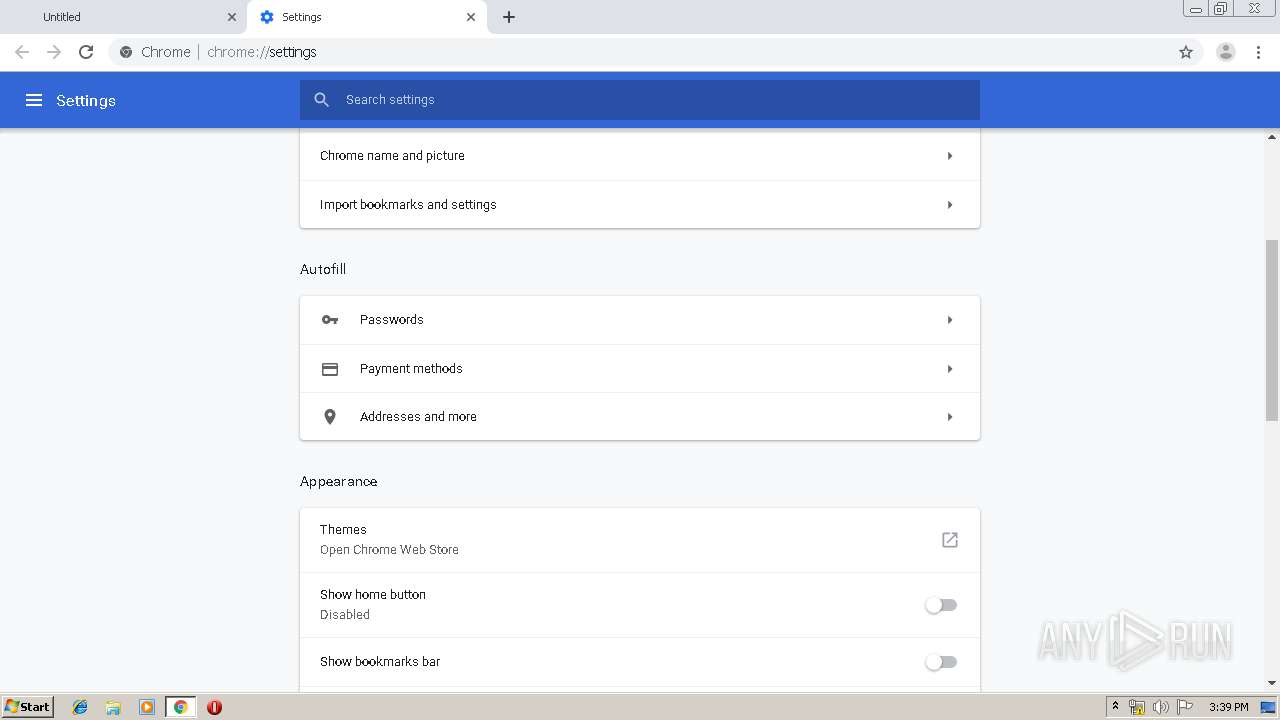Turn on Show bookmarks bar toggle
The width and height of the screenshot is (1280, 720).
pyautogui.click(x=941, y=662)
